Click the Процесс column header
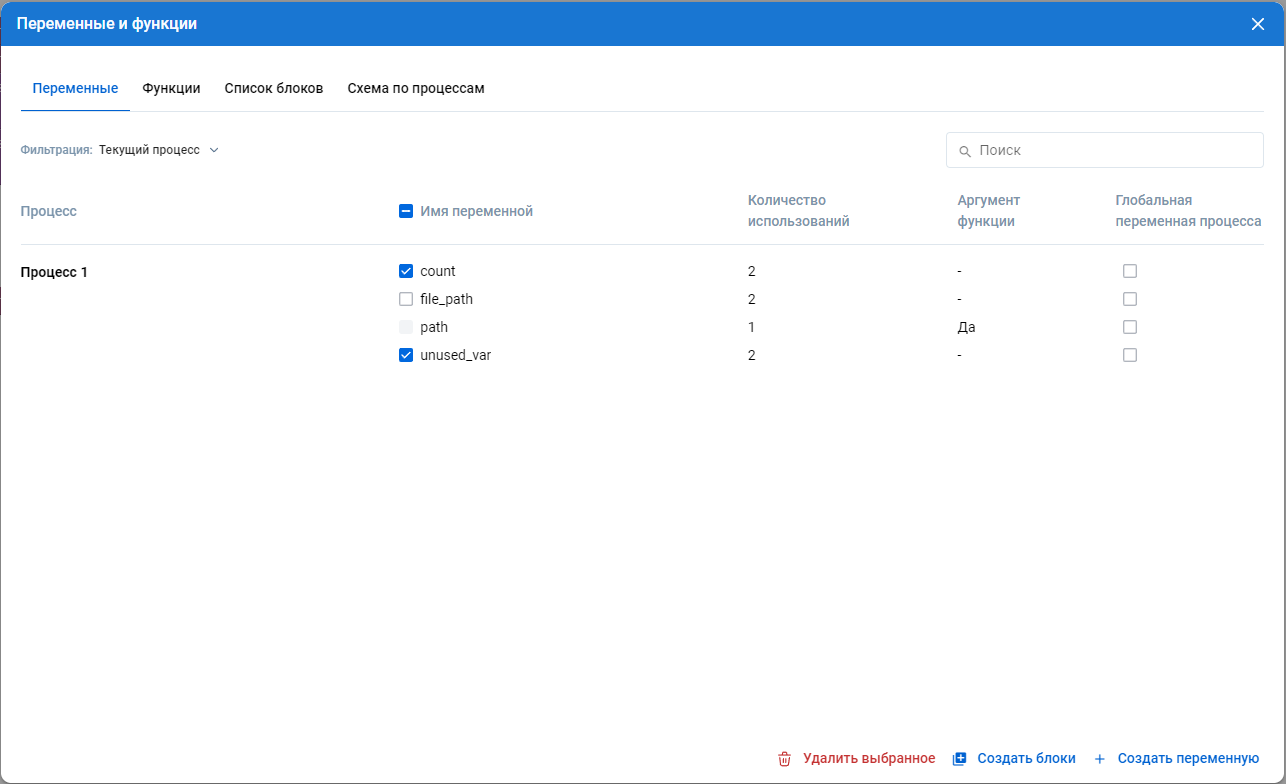 coord(49,211)
